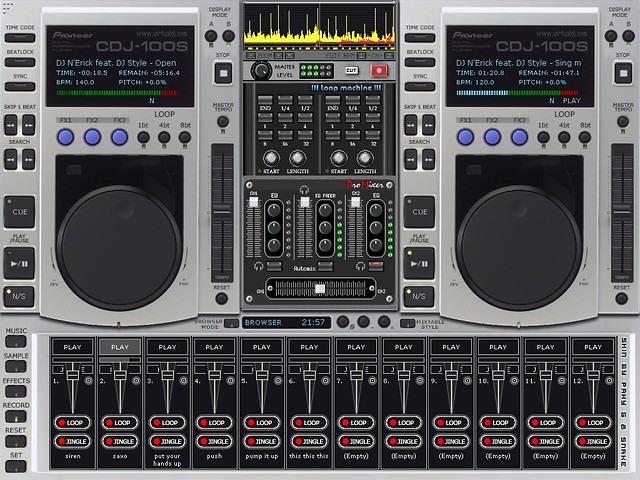Toggle left deck BEATLOCK button

click(20, 62)
